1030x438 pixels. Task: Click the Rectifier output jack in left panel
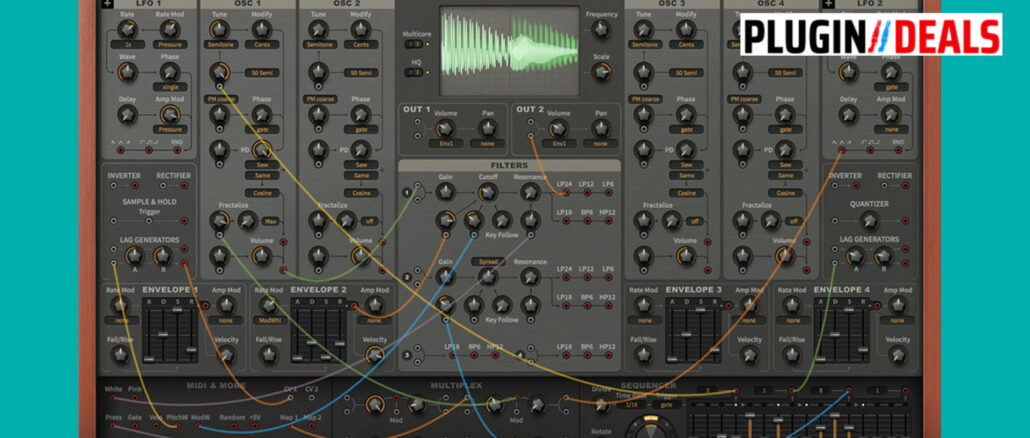[x=186, y=186]
